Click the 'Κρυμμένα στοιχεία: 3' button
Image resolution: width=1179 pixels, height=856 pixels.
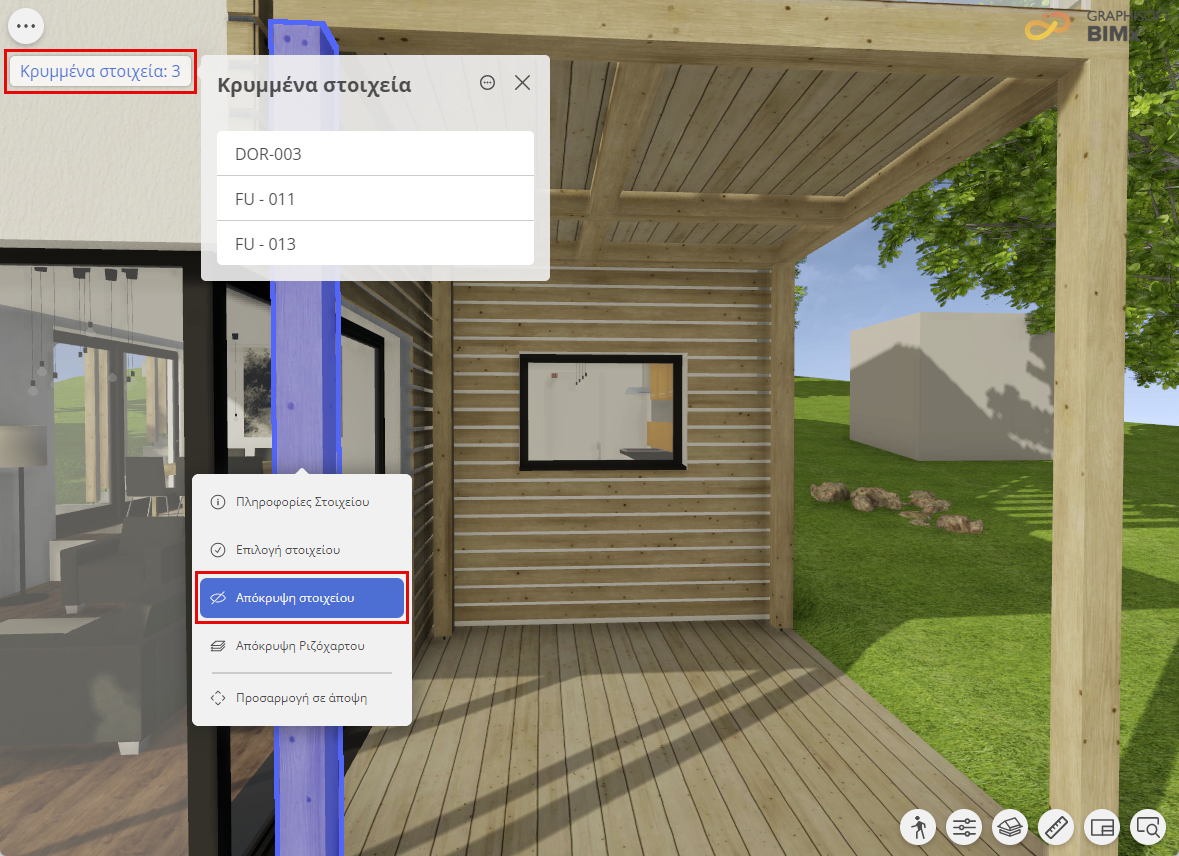click(x=100, y=71)
